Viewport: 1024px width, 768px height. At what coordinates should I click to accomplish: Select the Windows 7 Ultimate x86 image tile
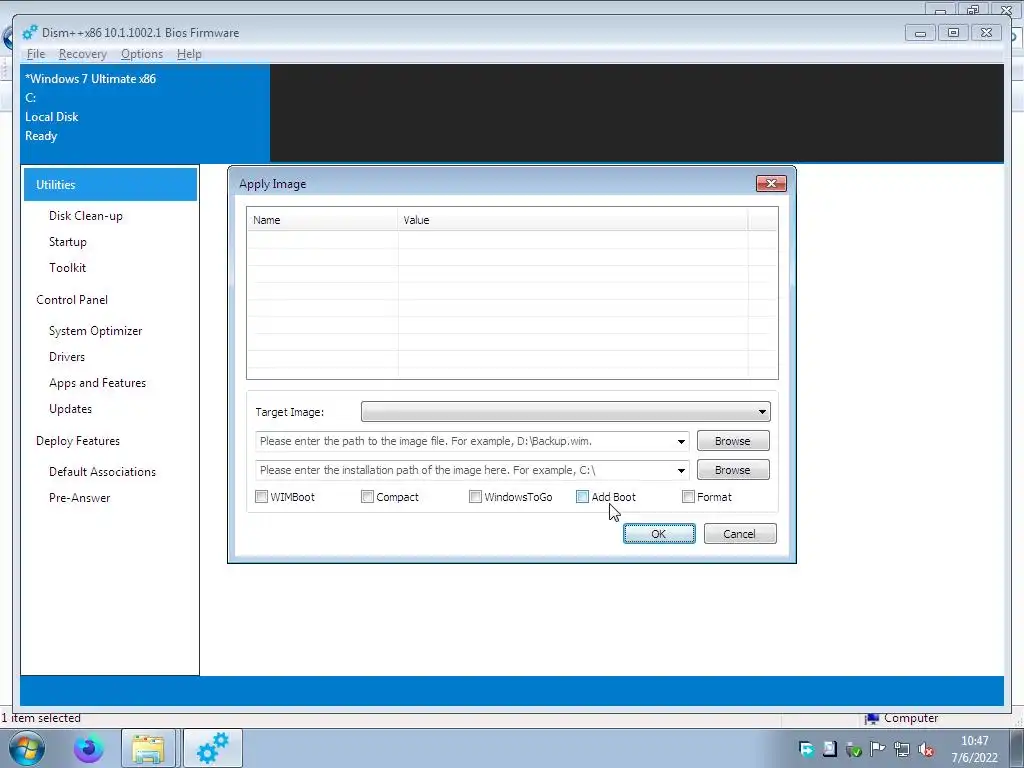pos(145,113)
